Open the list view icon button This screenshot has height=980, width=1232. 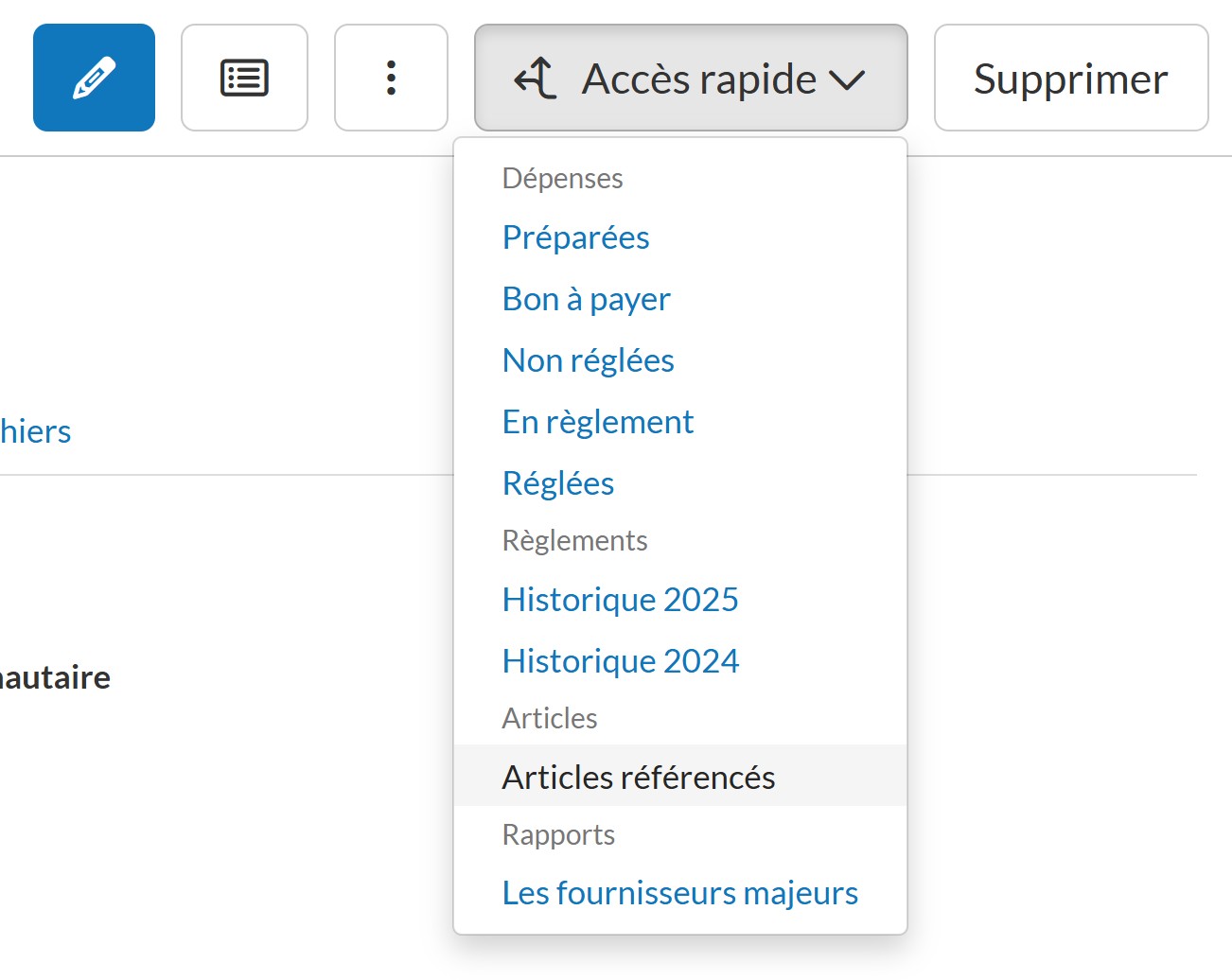point(244,78)
